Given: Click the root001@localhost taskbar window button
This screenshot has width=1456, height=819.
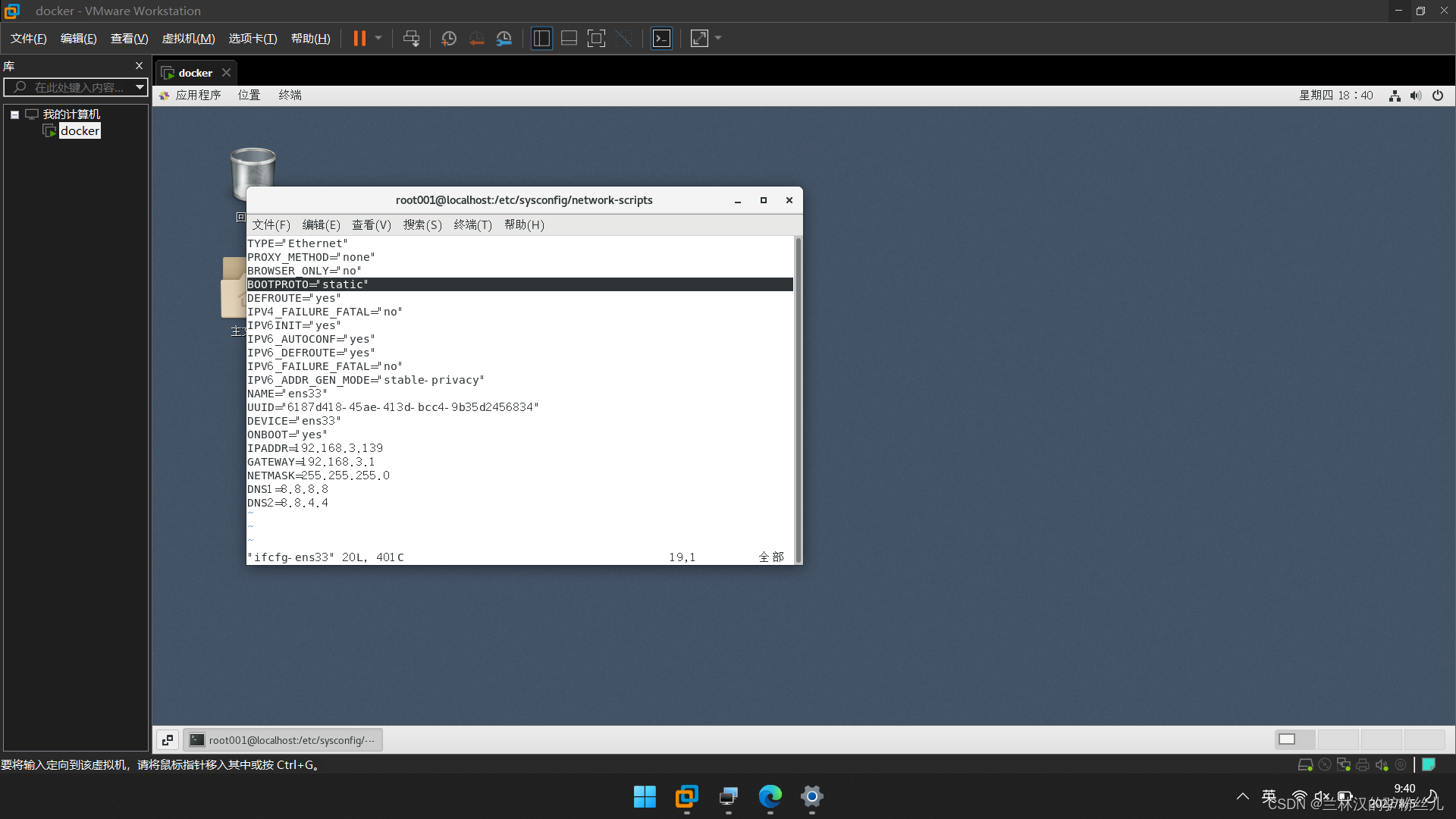Looking at the screenshot, I should tap(282, 740).
